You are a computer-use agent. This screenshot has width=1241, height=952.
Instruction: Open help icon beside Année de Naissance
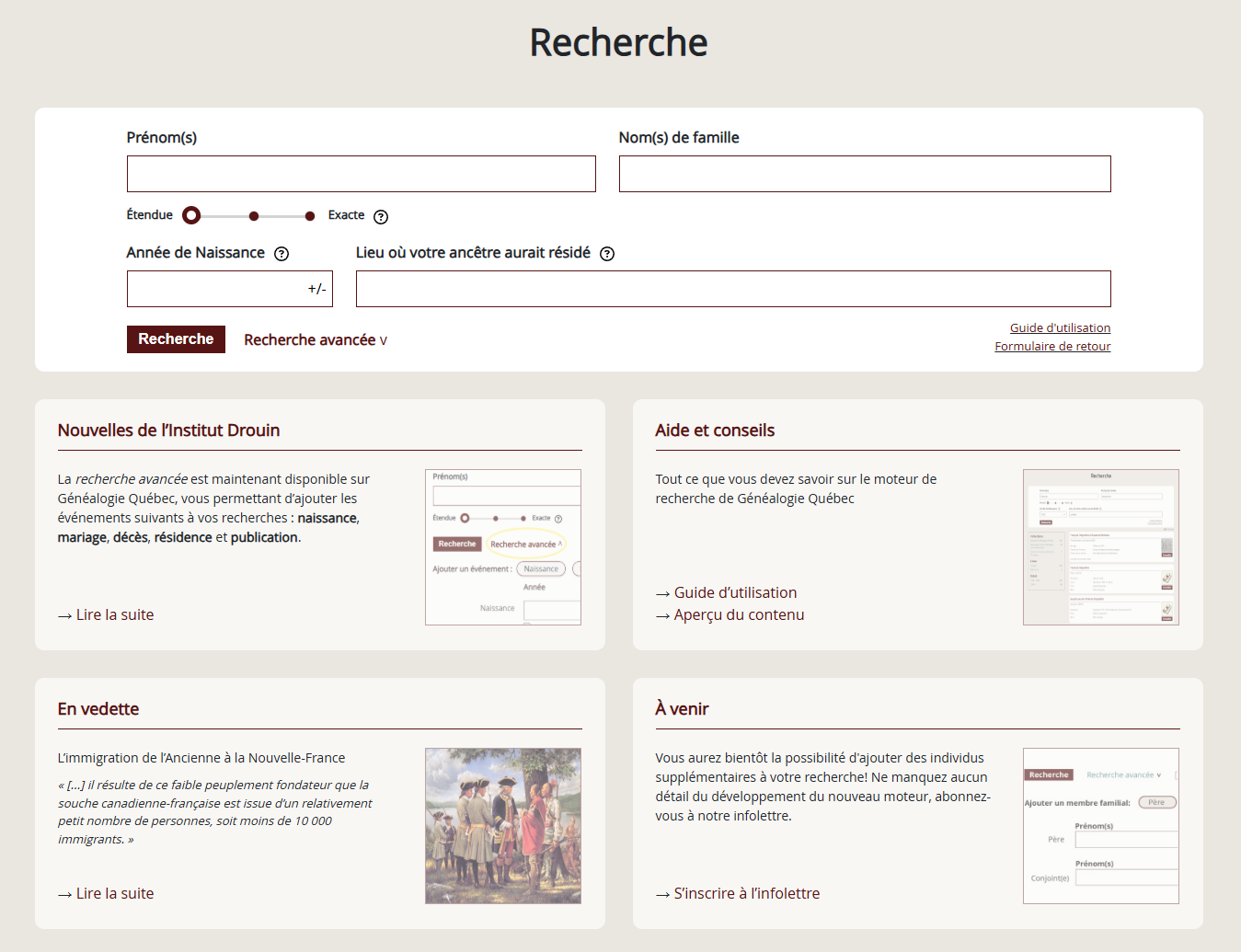point(282,254)
